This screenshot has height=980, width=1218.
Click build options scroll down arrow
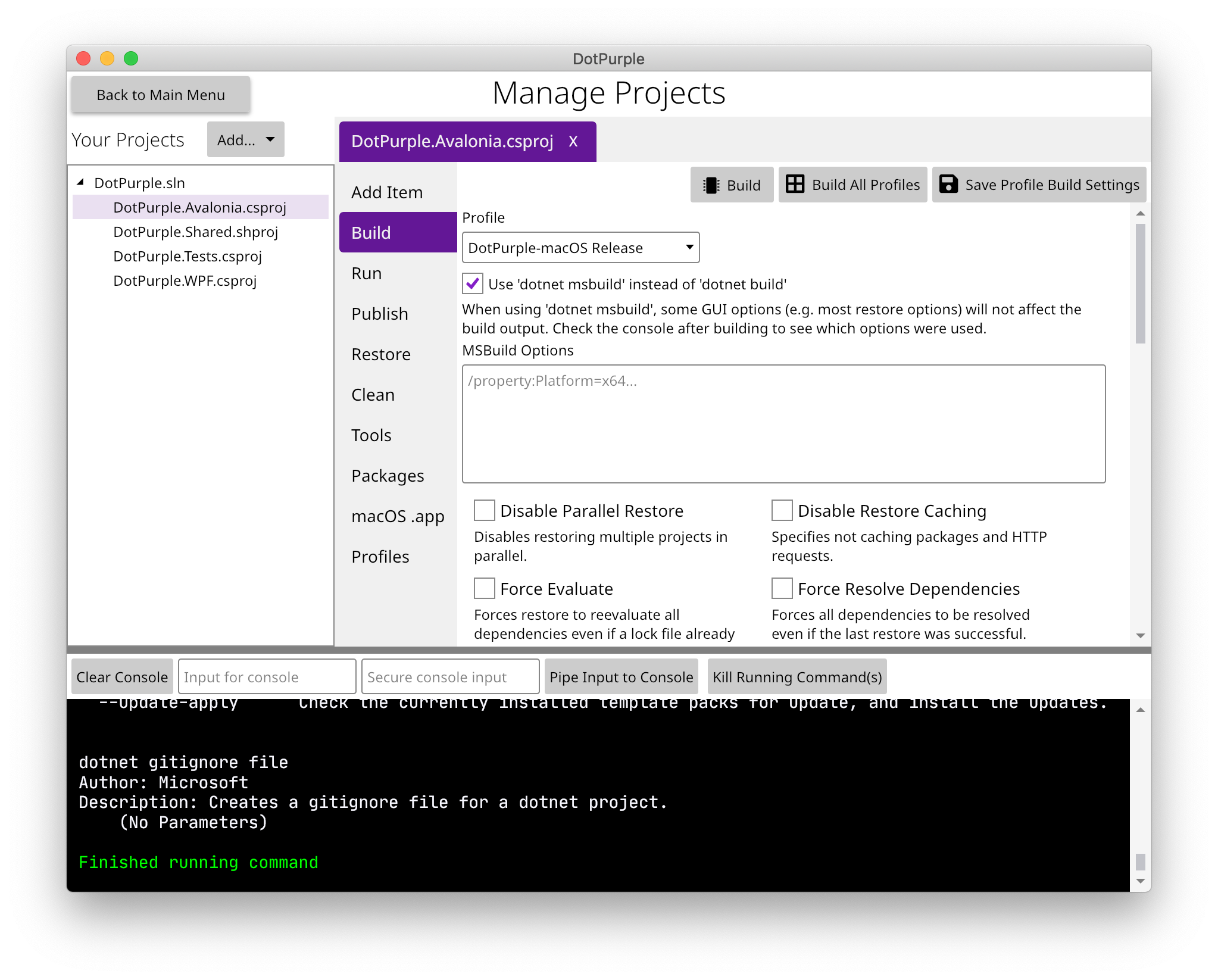point(1140,636)
